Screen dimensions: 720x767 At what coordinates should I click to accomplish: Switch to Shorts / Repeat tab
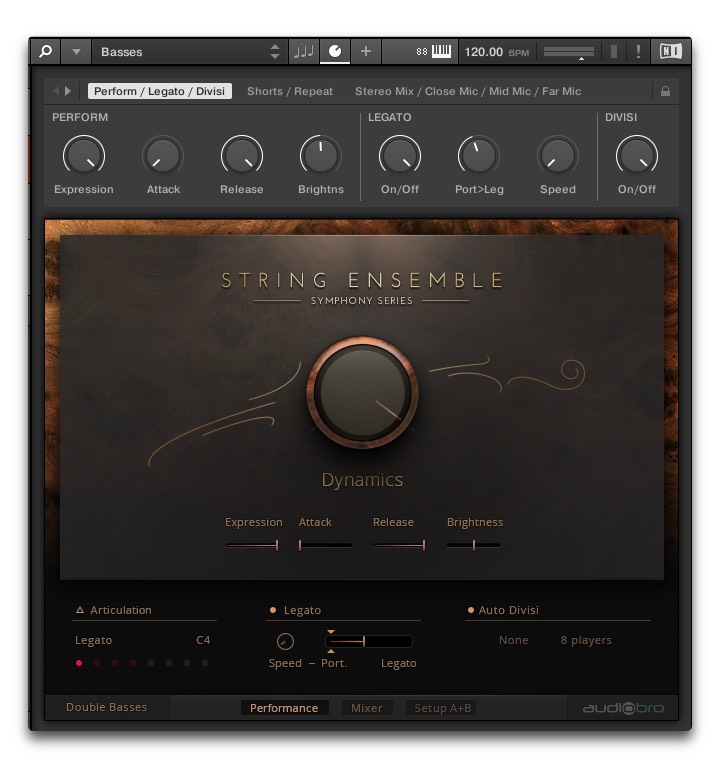(290, 91)
